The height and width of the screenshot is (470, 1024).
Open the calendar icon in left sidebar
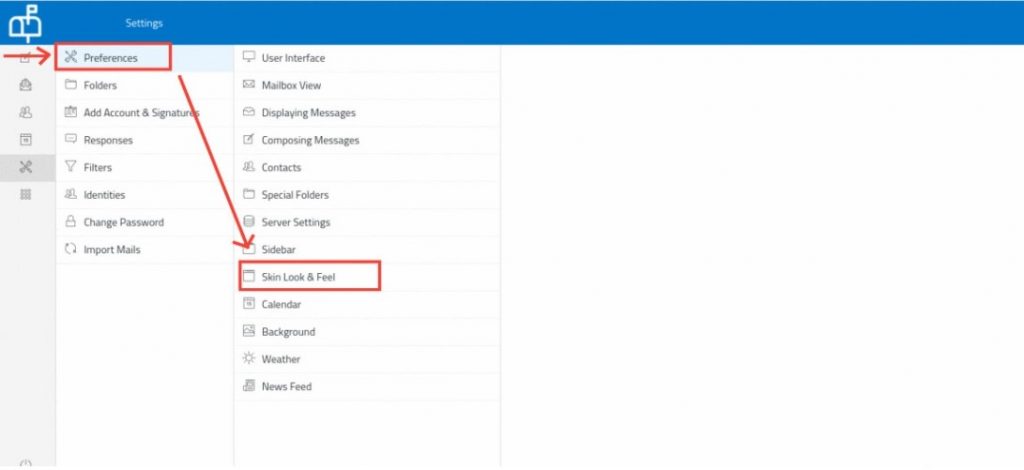(x=26, y=140)
